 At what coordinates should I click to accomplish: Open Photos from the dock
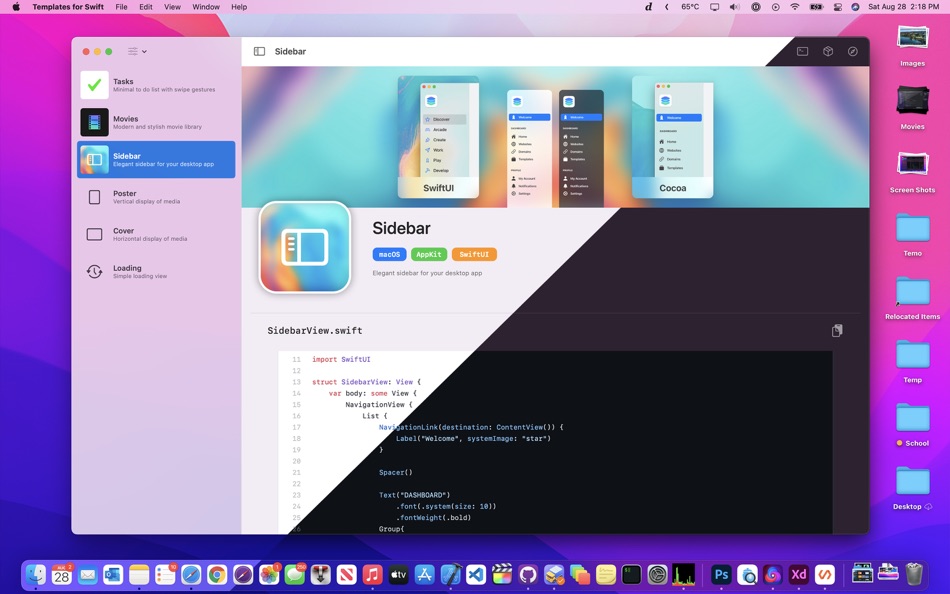tap(268, 574)
